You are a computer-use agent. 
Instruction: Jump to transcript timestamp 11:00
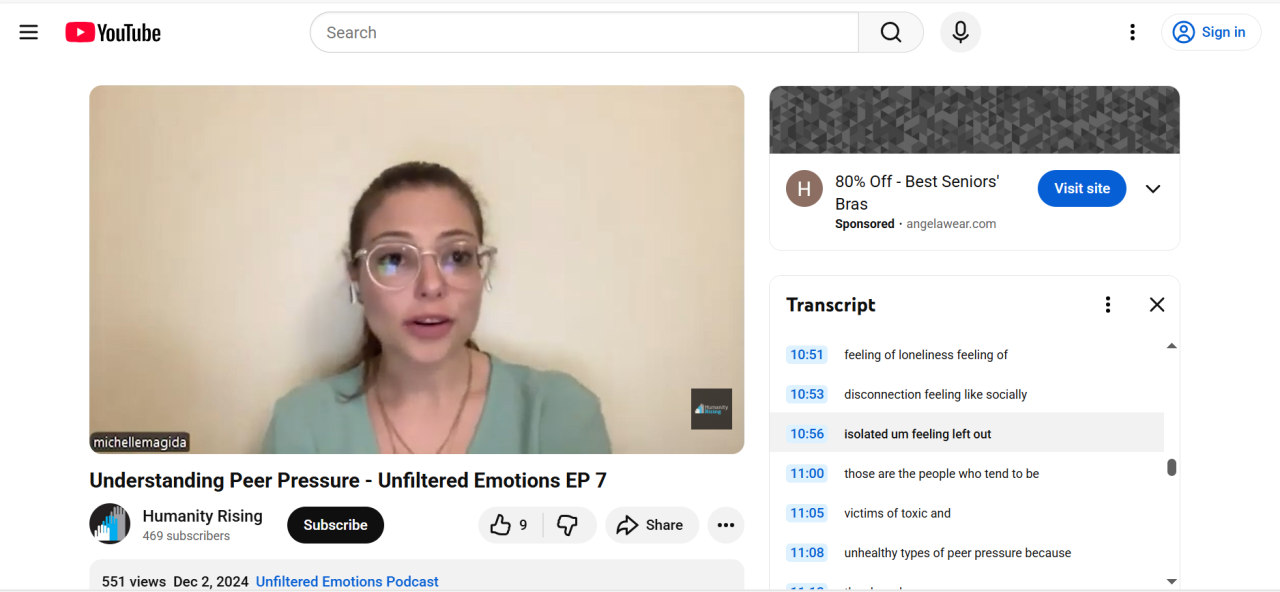click(x=807, y=473)
